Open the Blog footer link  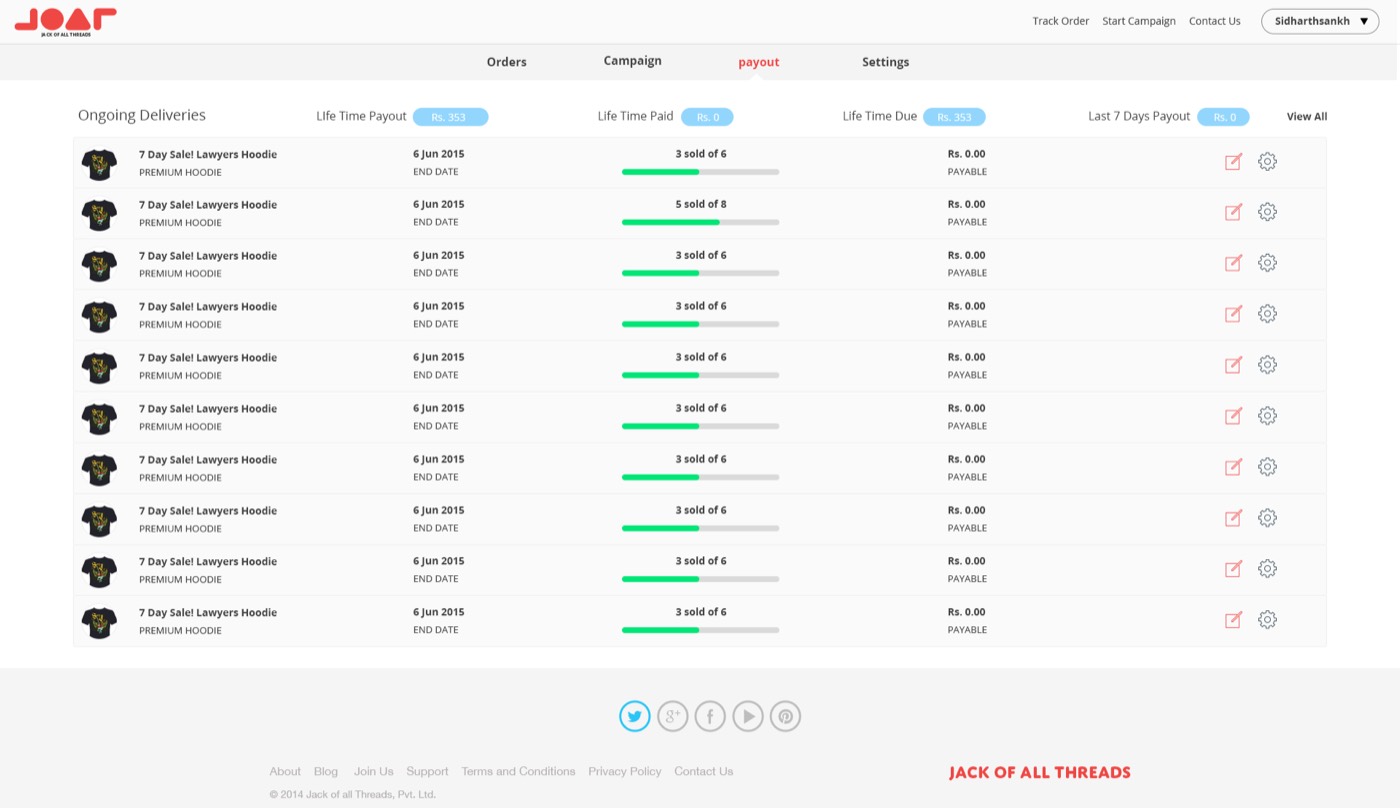(326, 771)
